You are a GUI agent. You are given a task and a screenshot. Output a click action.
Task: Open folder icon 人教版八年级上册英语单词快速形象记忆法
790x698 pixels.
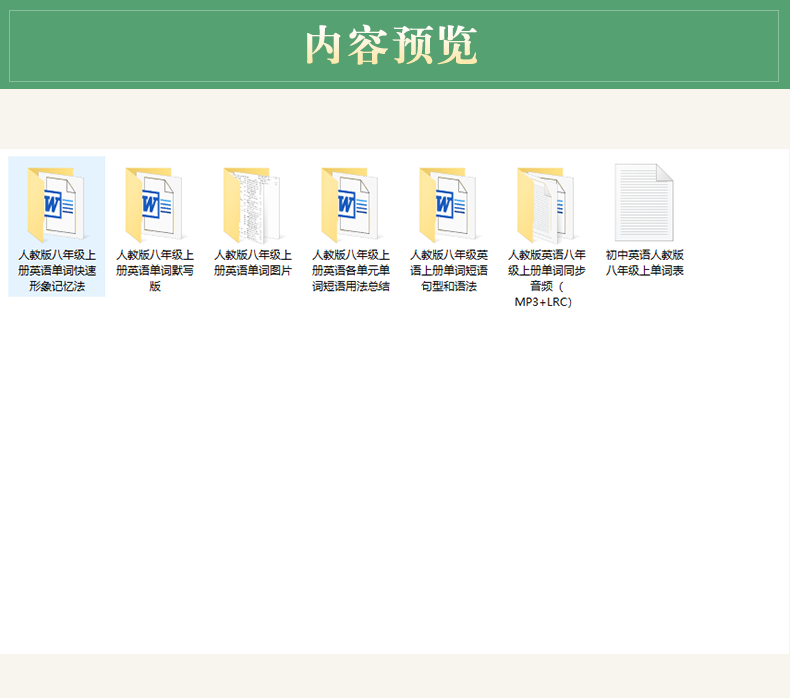coord(56,204)
